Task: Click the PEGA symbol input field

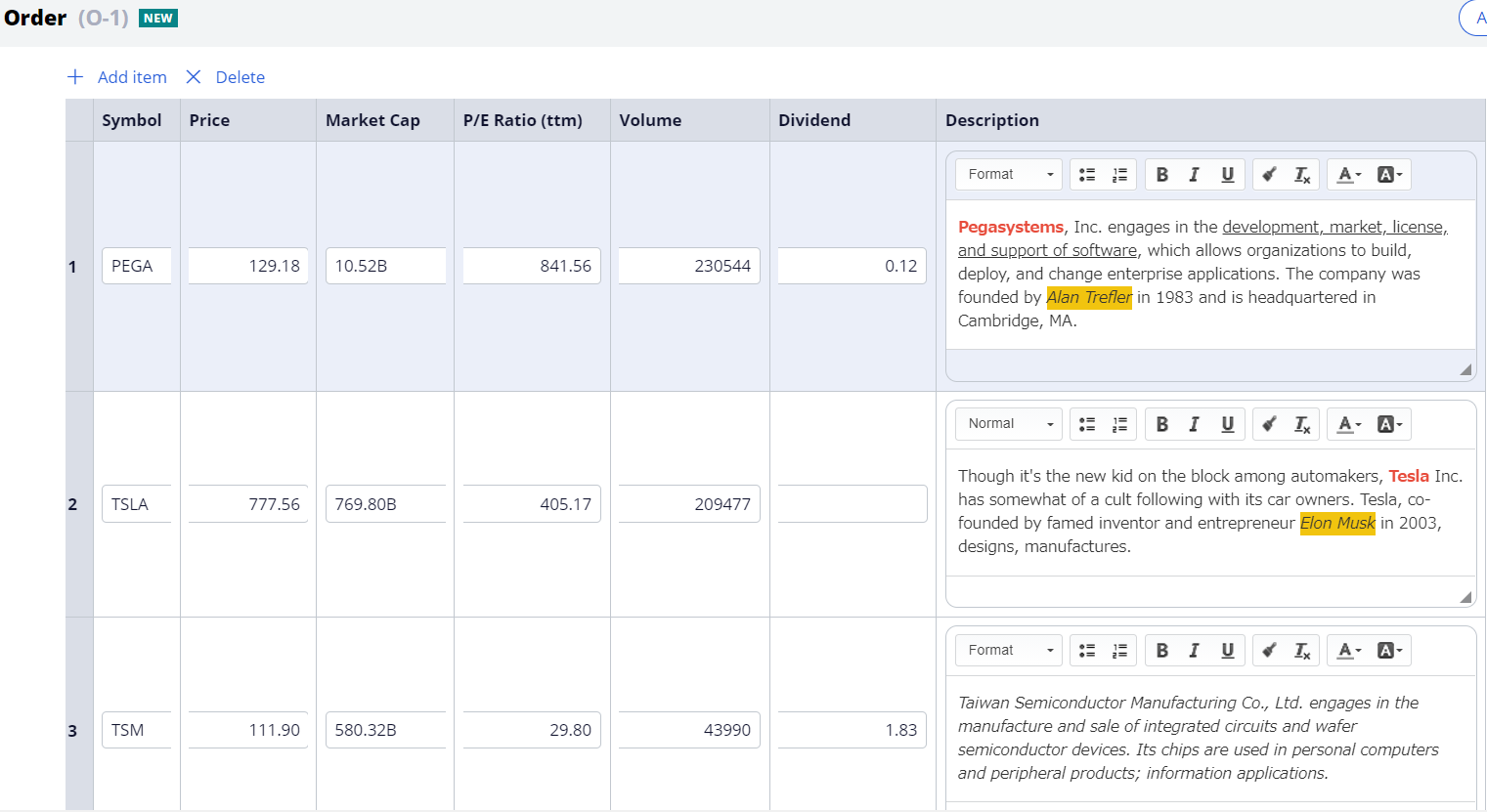Action: [137, 266]
